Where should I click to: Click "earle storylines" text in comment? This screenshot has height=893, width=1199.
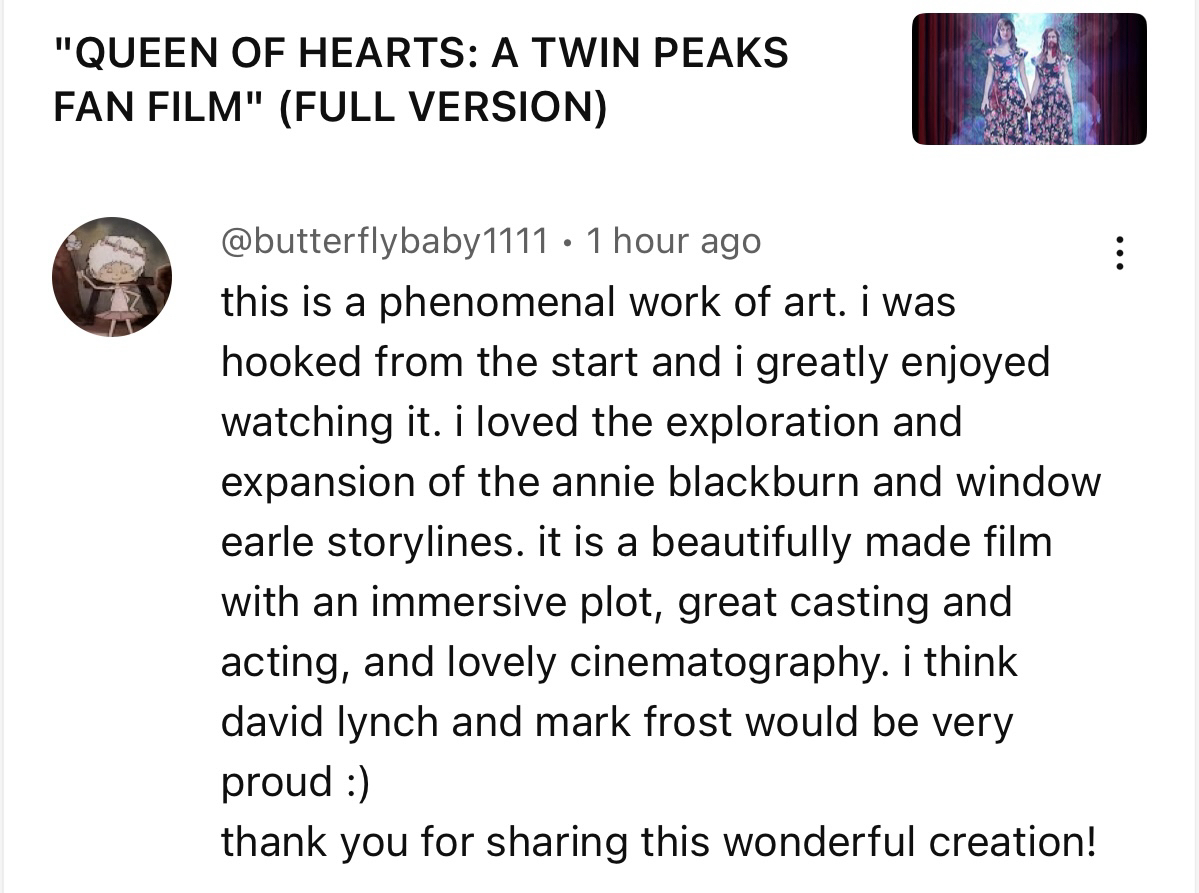click(368, 541)
